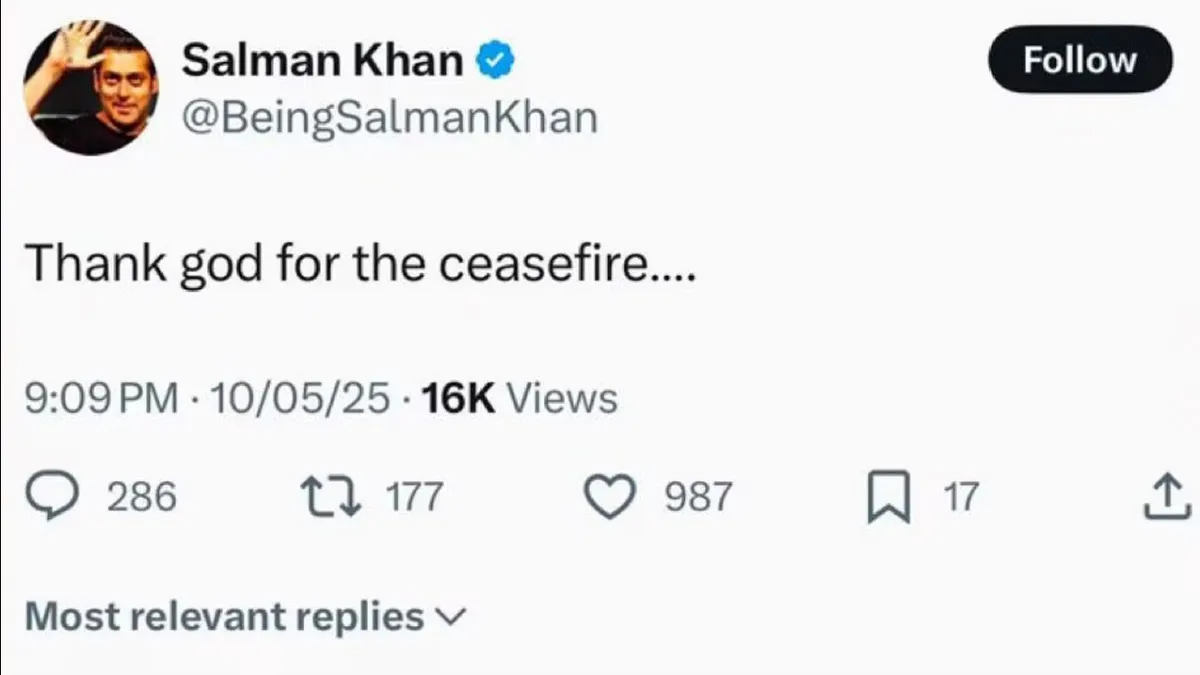
Task: Open the share upload icon
Action: 1168,494
